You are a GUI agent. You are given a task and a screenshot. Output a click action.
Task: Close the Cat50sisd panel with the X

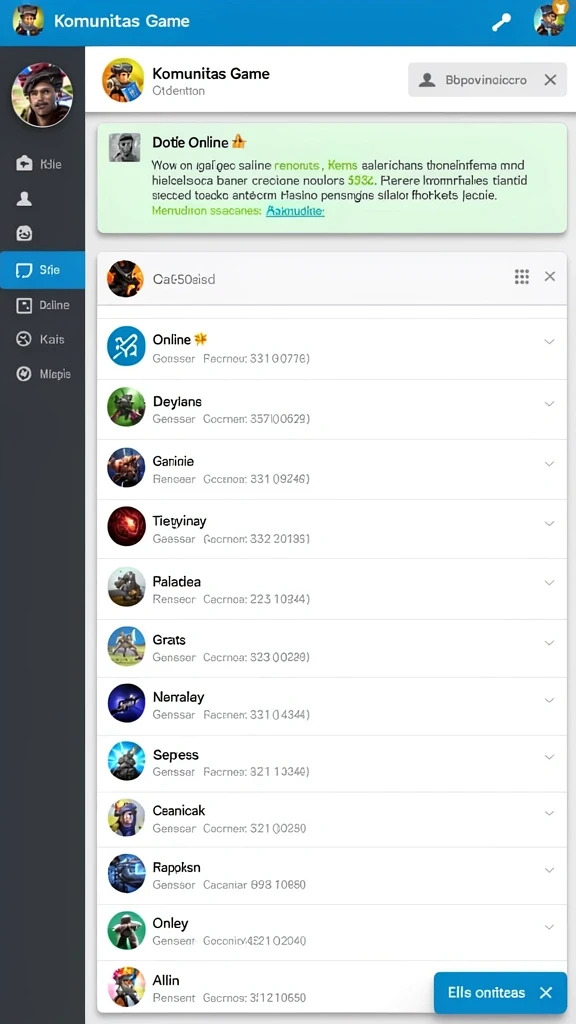click(550, 276)
